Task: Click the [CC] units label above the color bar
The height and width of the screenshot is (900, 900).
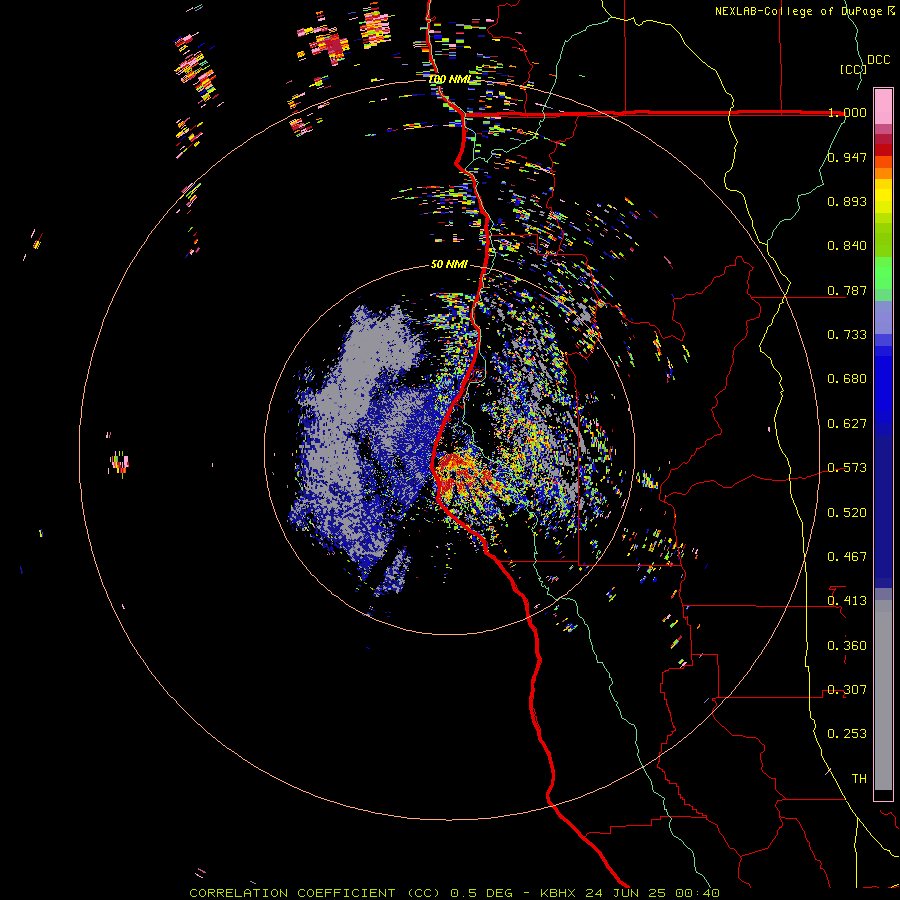Action: click(853, 69)
